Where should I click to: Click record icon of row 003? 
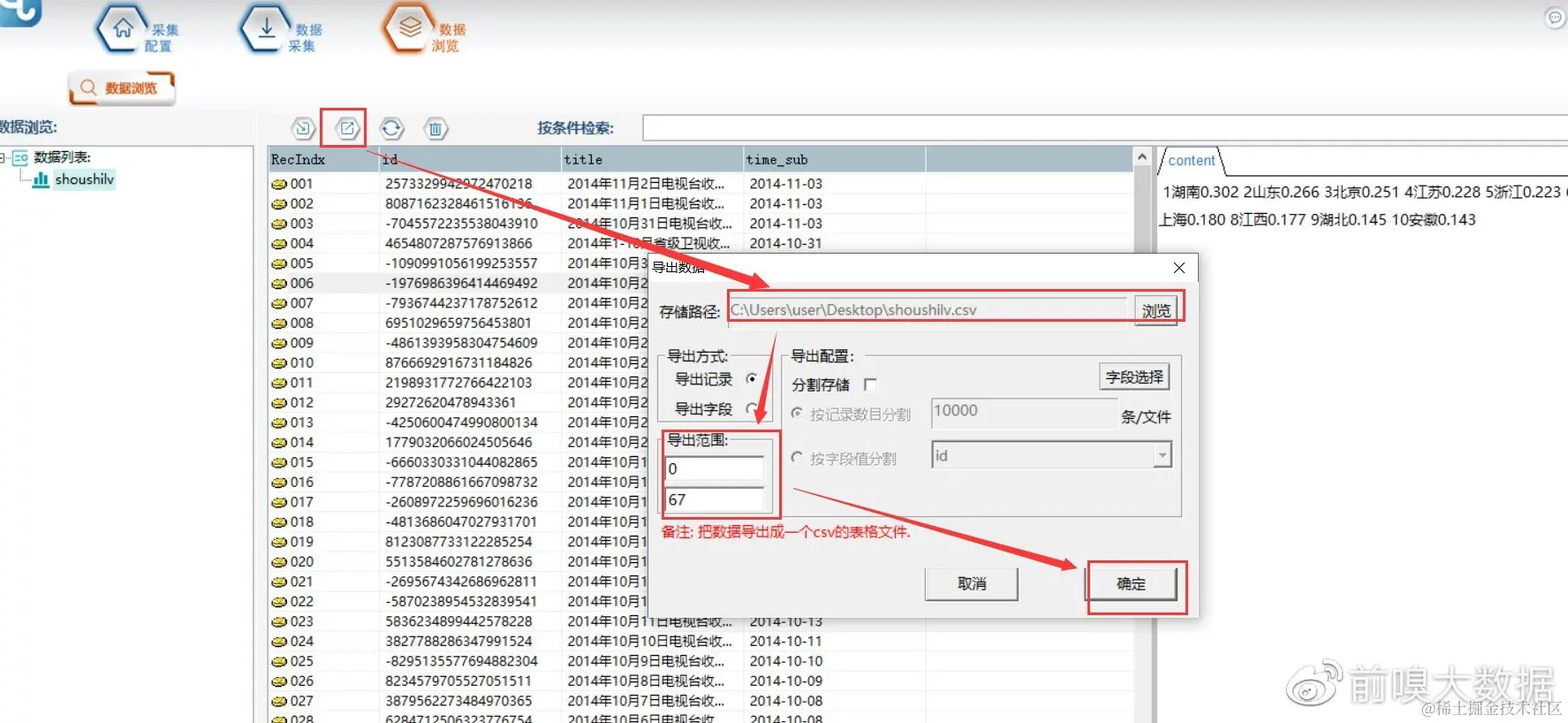click(279, 225)
